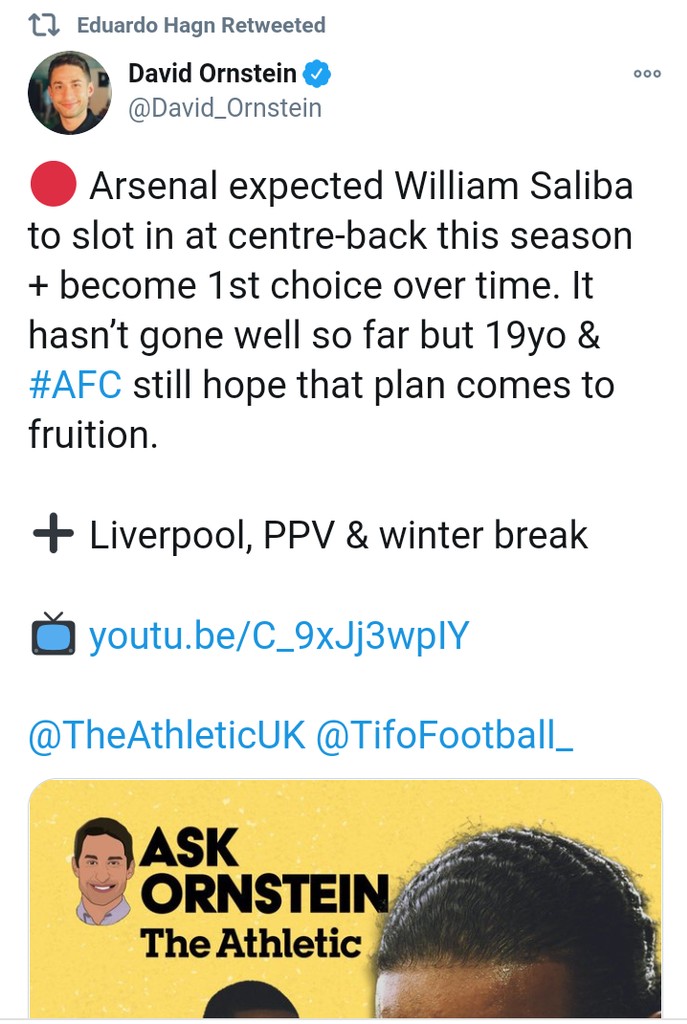Click the blue verified badge
Viewport: 687px width, 1024px height.
point(318,73)
